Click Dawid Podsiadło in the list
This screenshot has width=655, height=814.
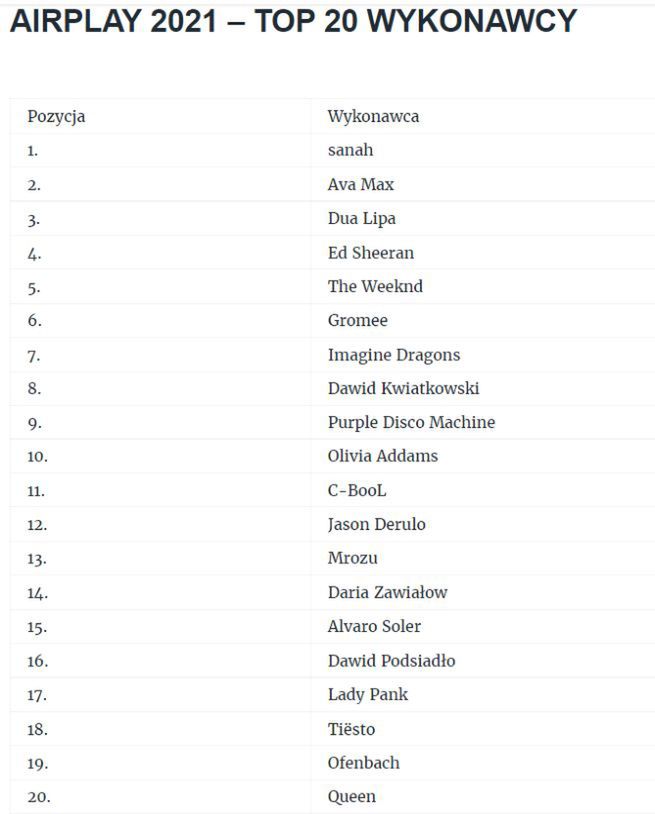(x=391, y=660)
